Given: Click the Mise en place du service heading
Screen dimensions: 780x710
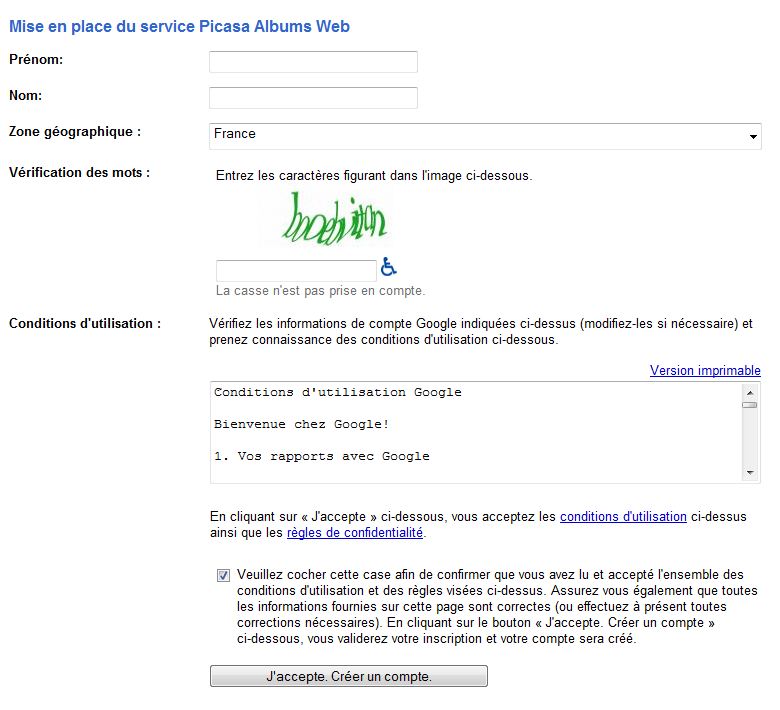Looking at the screenshot, I should coord(180,26).
